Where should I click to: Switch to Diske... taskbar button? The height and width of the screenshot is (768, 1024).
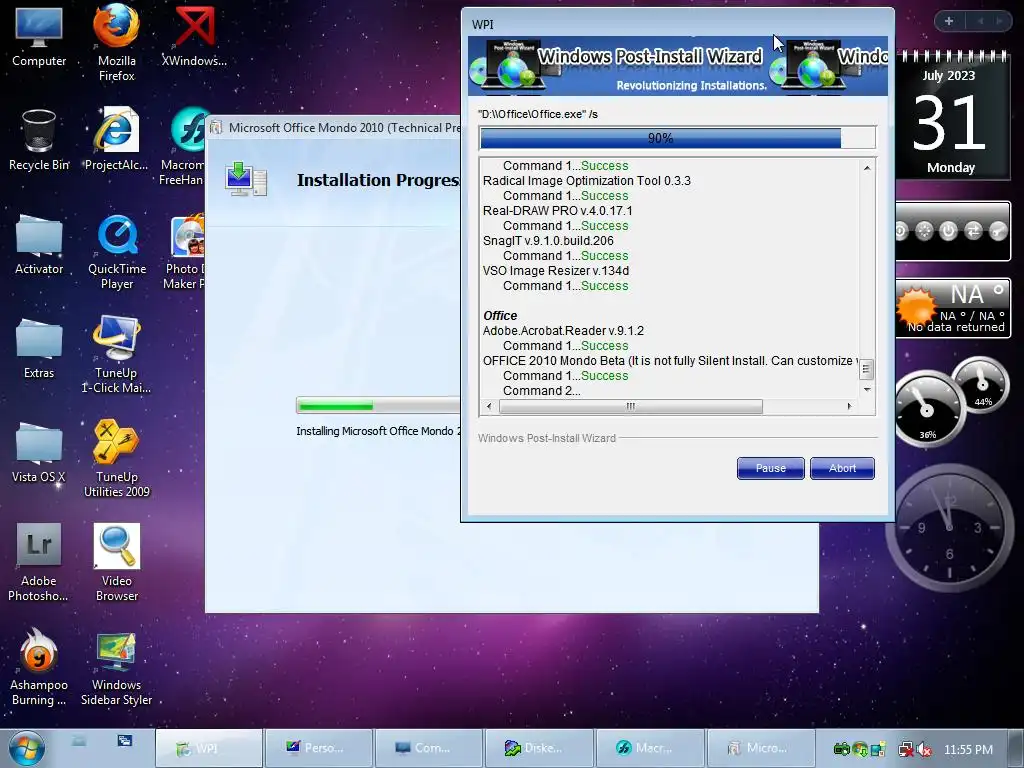pos(539,748)
